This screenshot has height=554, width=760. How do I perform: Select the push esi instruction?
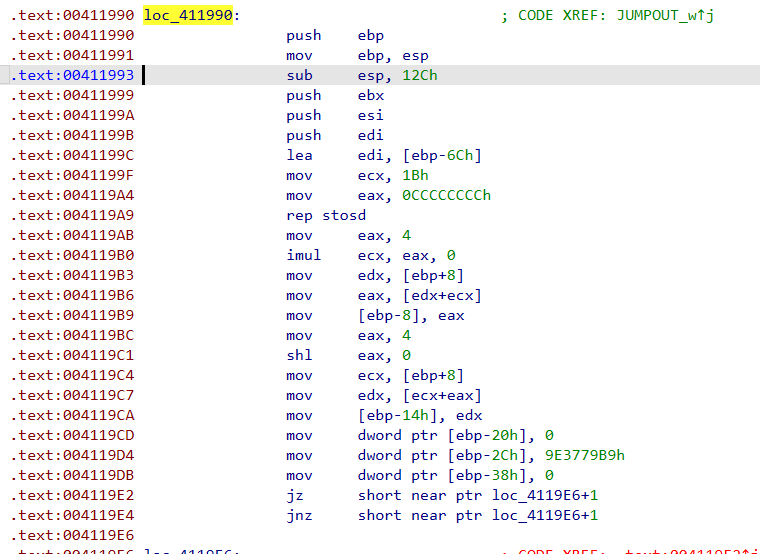pyautogui.click(x=335, y=115)
